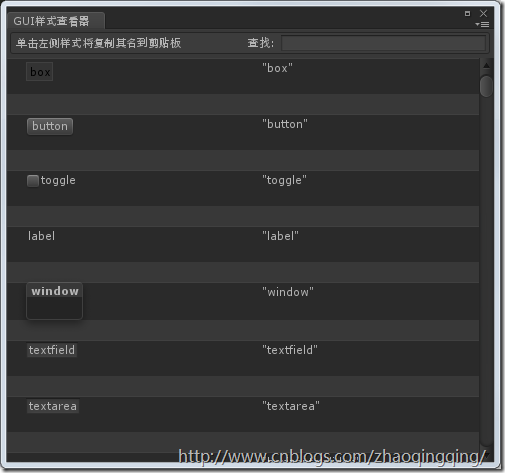Screen dimensions: 505x473
Task: Click the textarea style sample
Action: tap(53, 406)
